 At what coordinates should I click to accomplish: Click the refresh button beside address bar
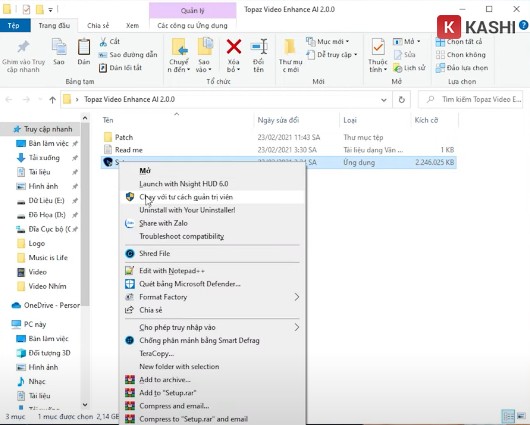coord(402,100)
